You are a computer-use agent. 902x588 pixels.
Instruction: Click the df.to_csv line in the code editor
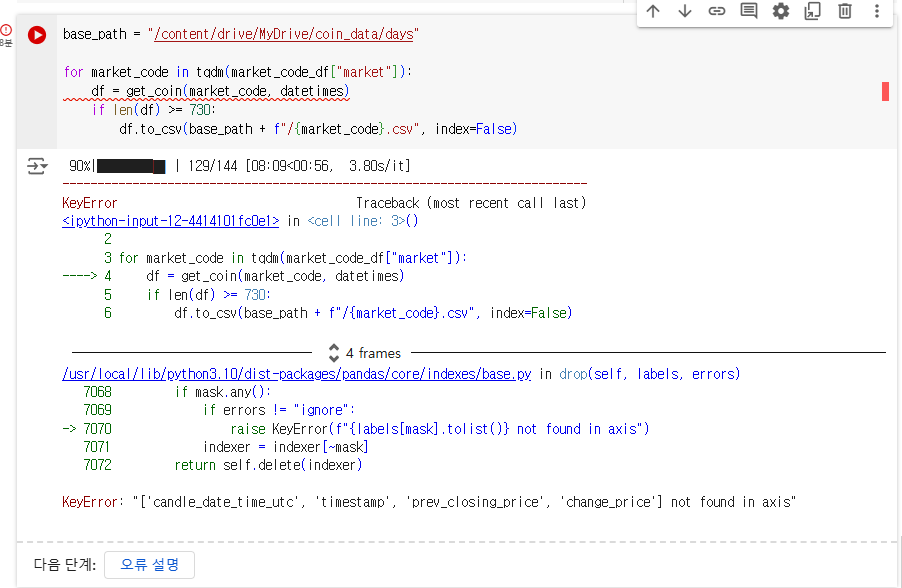coord(318,129)
